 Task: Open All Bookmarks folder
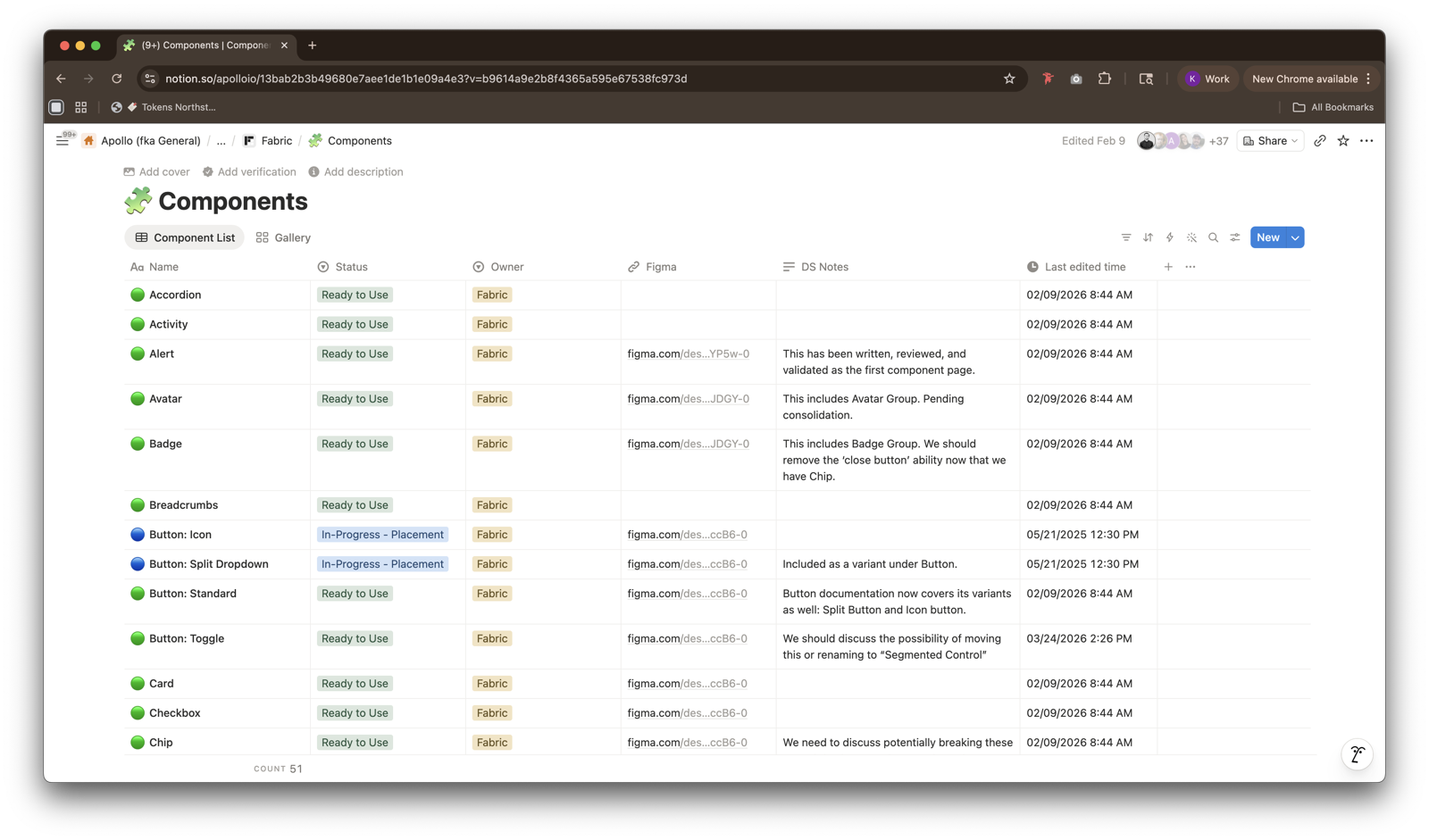tap(1333, 107)
